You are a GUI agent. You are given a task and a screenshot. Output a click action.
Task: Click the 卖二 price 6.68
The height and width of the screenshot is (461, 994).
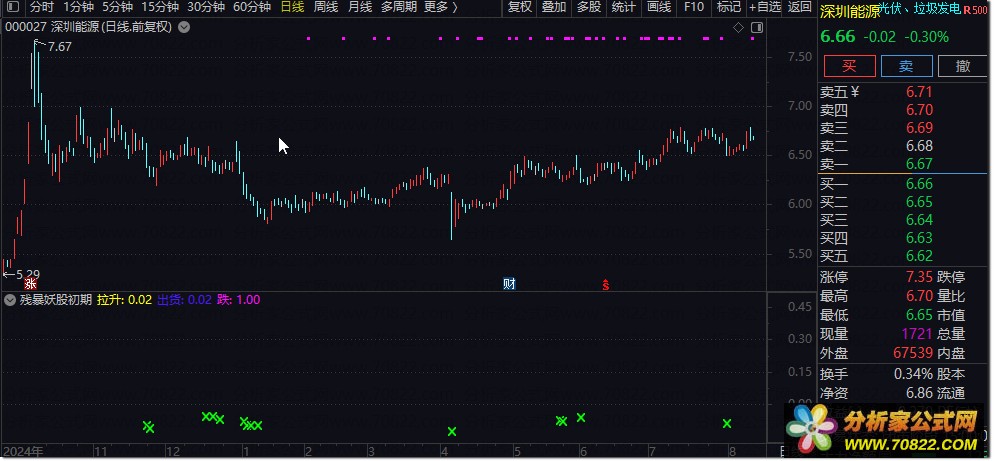(x=919, y=146)
